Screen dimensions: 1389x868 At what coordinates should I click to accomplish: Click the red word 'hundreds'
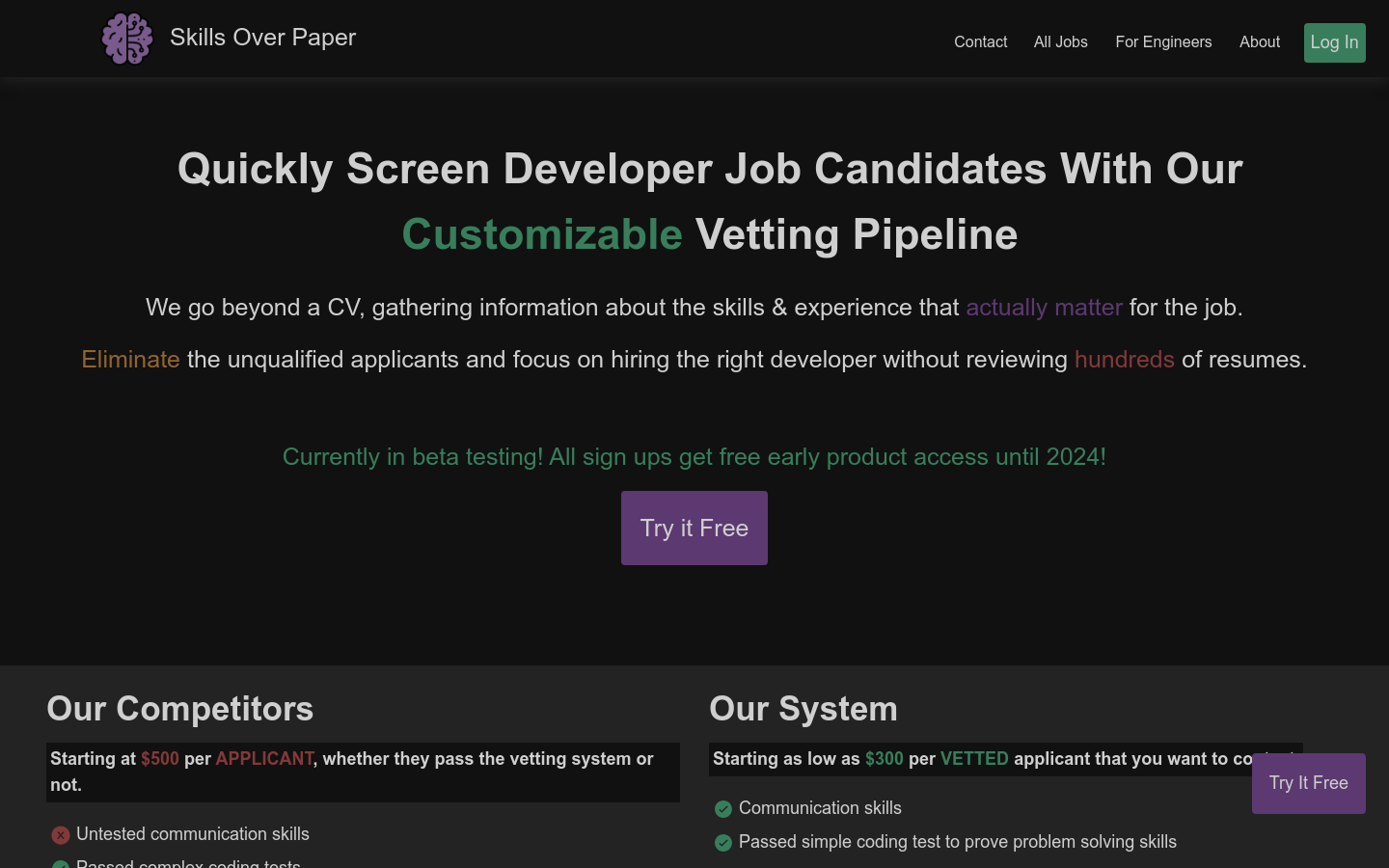1124,360
